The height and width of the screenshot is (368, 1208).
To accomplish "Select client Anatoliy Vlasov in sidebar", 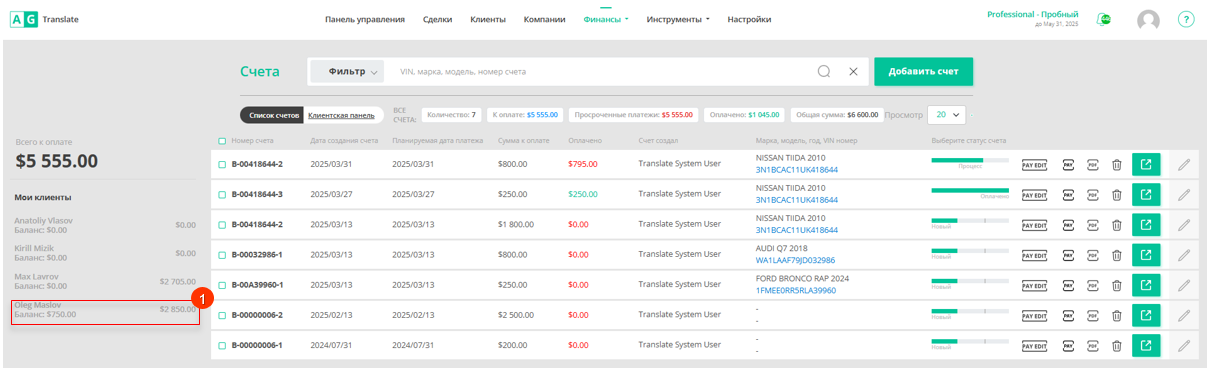I will 105,224.
